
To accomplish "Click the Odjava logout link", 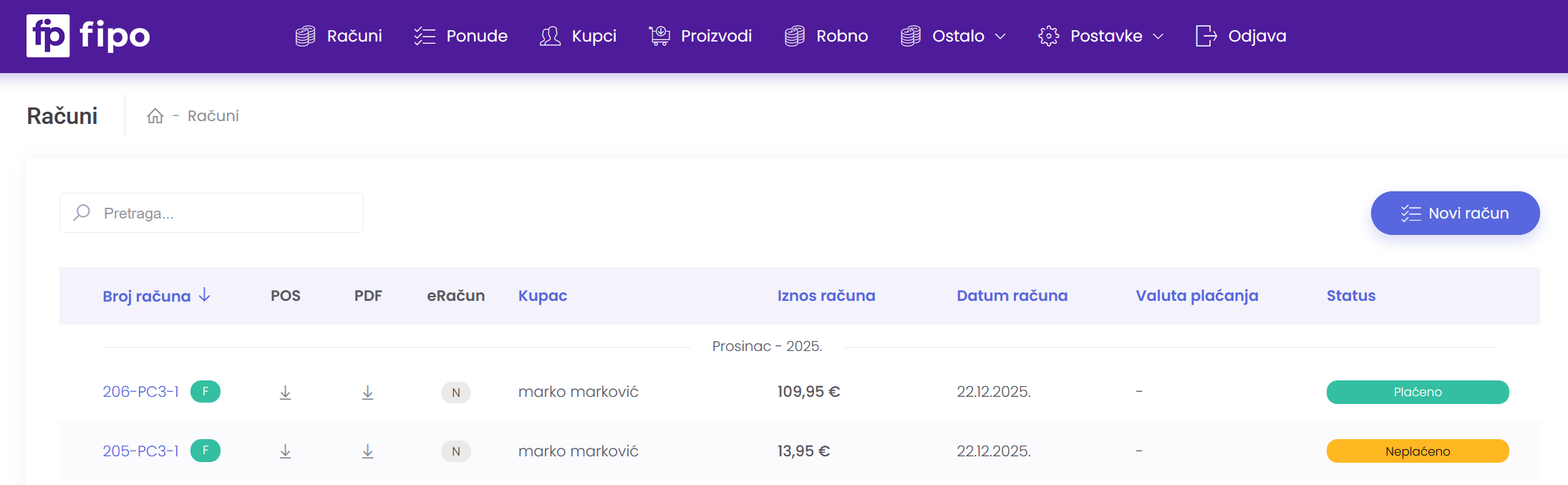I will point(1241,36).
